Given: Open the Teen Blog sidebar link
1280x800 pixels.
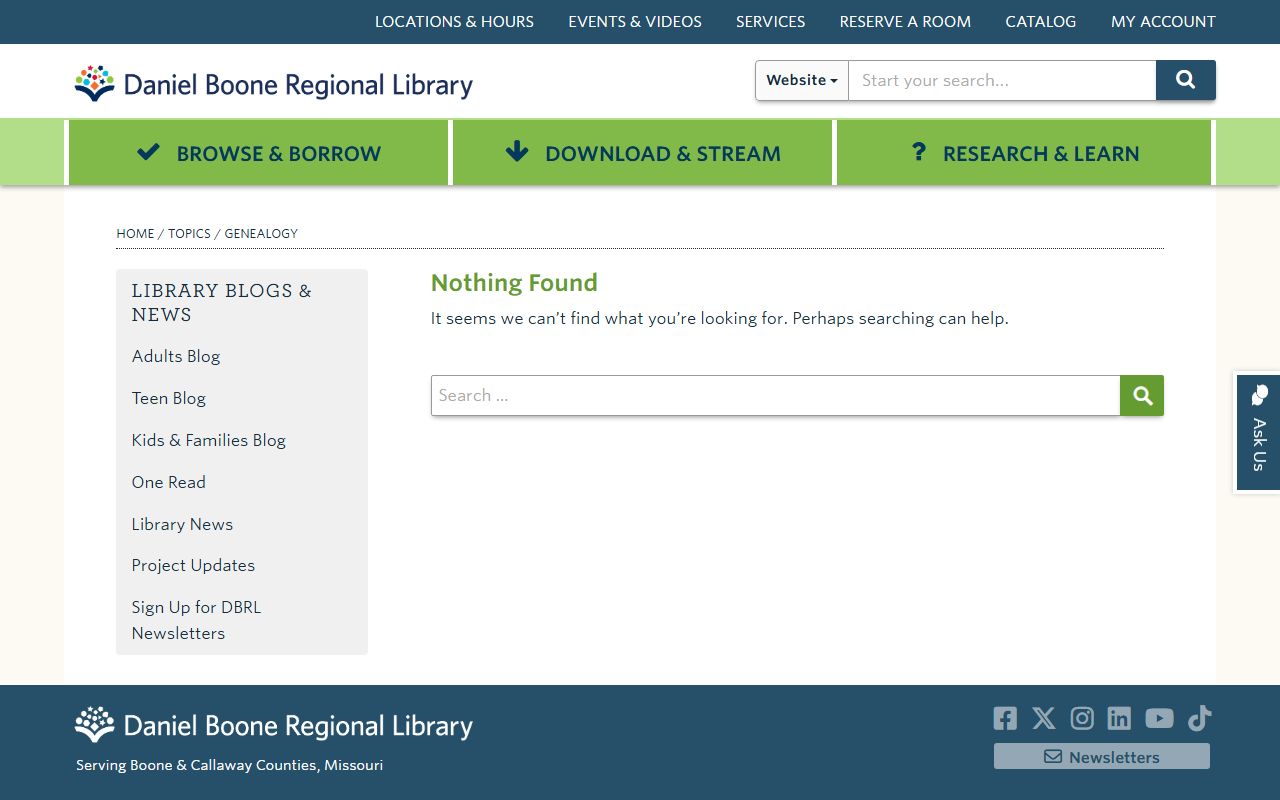Looking at the screenshot, I should (169, 398).
